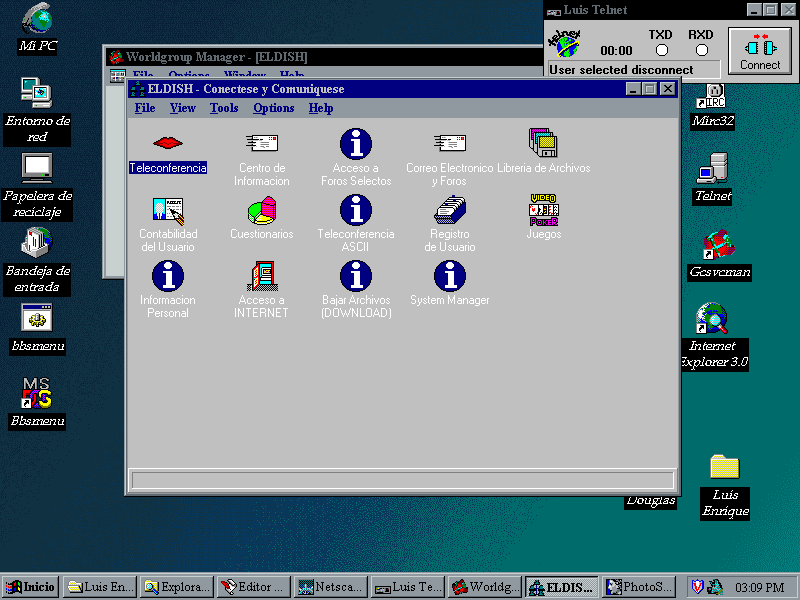The height and width of the screenshot is (600, 800).
Task: Maximize the ELDISH window
Action: [649, 89]
